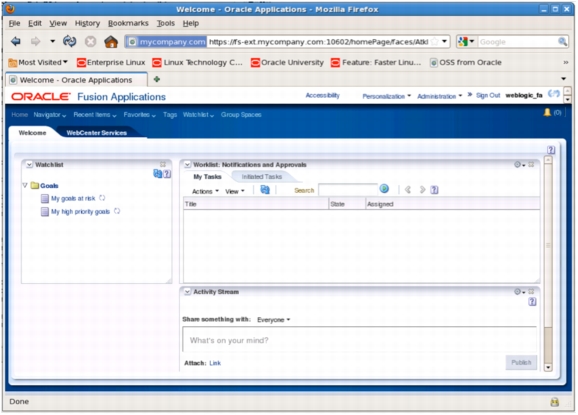Click the Publish button
Screen dimensions: 578x415
(x=521, y=362)
